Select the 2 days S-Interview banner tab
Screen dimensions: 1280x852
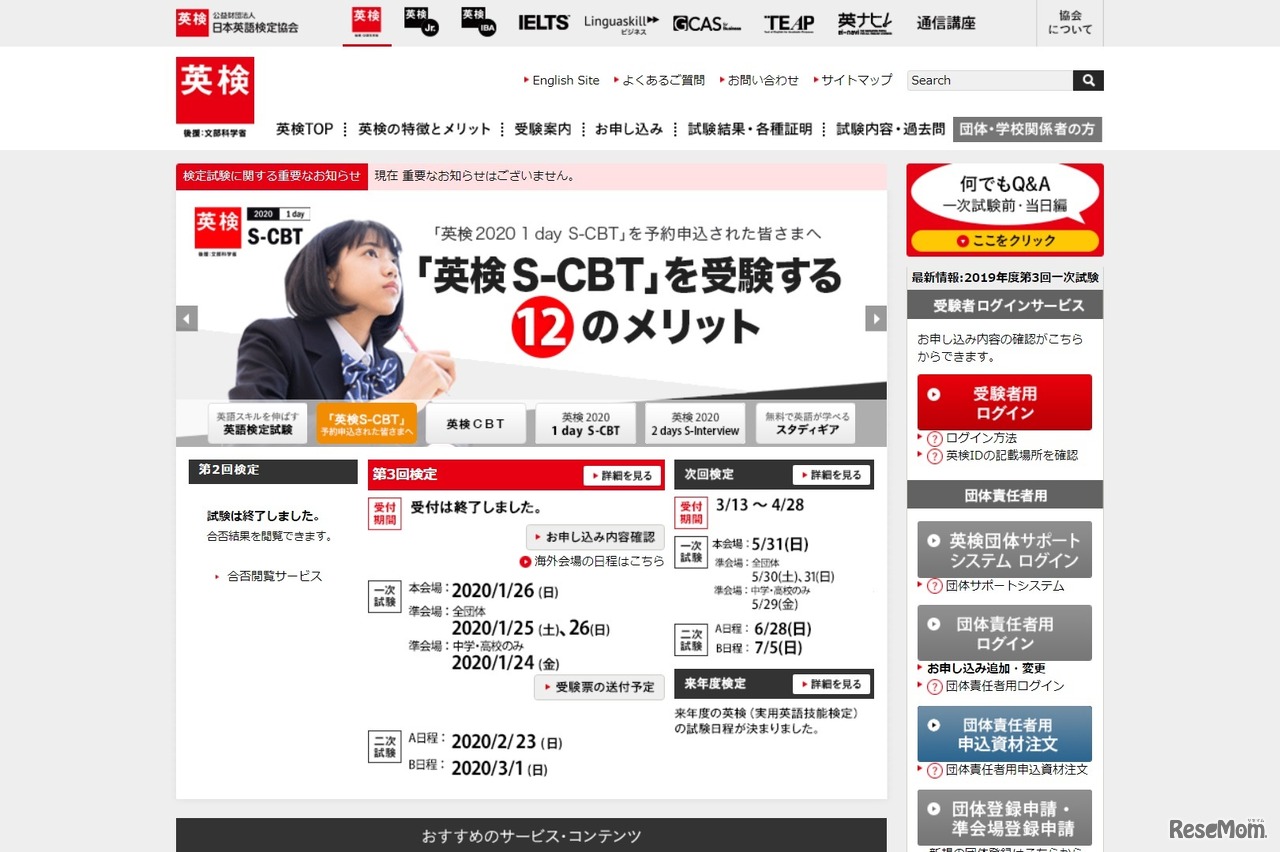695,423
